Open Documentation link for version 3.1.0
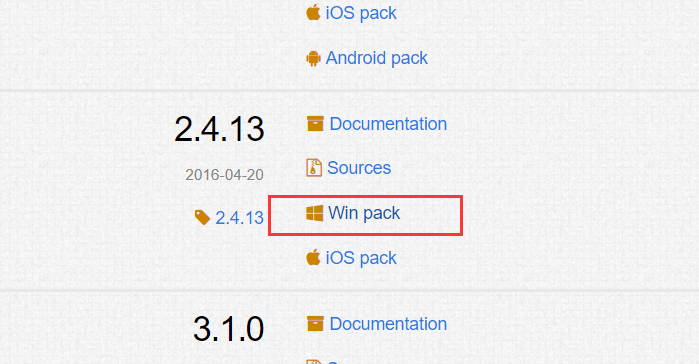Screen dimensions: 699x364 pyautogui.click(x=388, y=324)
